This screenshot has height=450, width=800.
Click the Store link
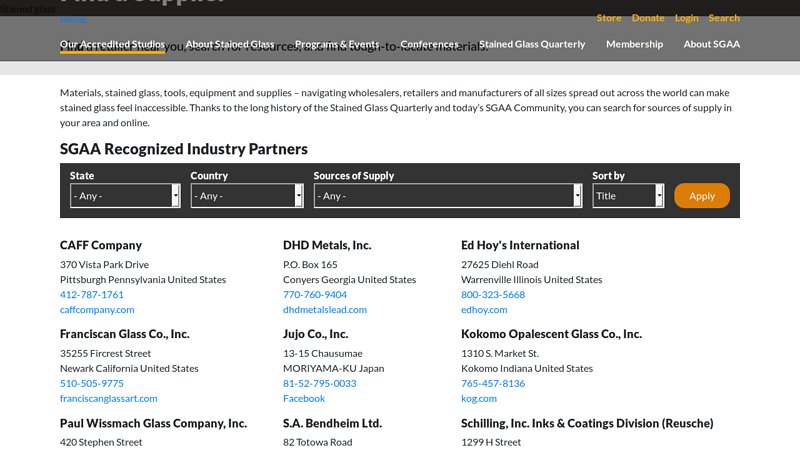pos(609,18)
